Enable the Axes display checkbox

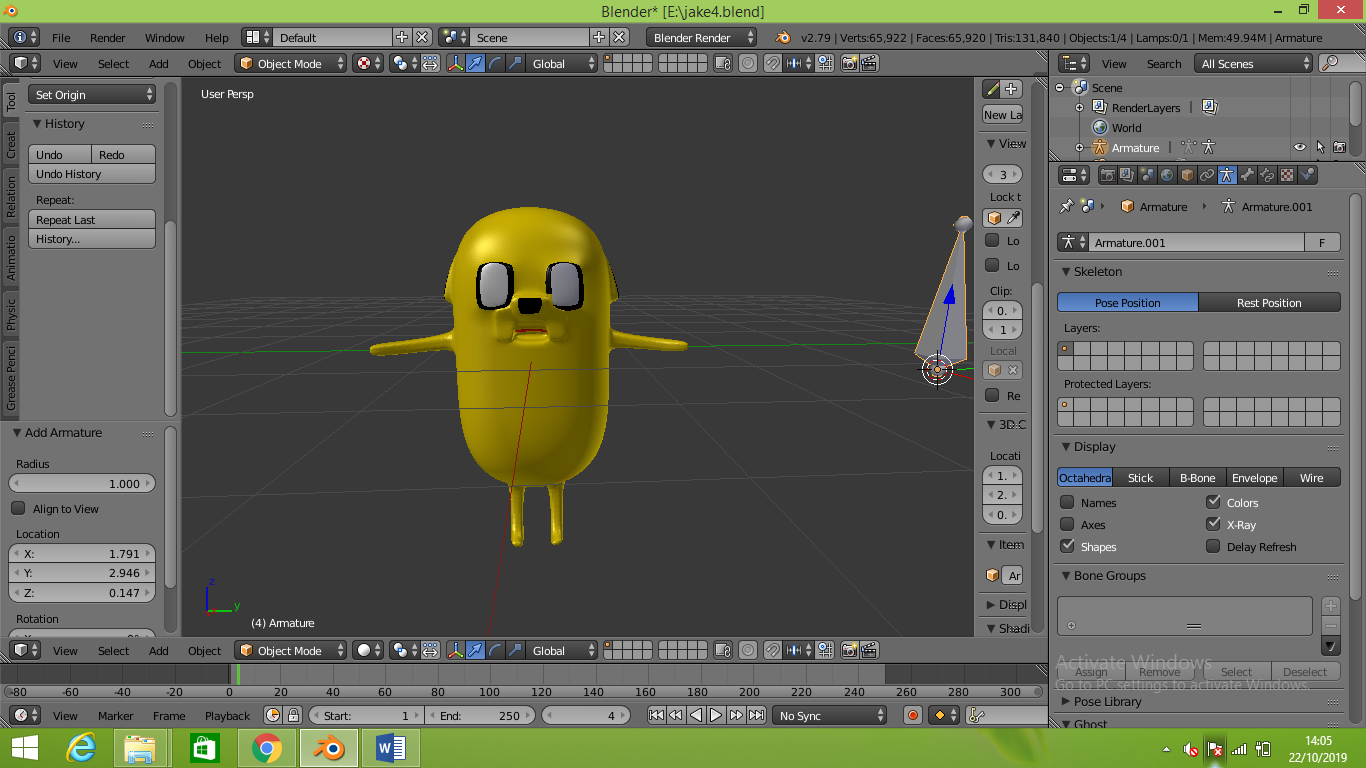point(1067,524)
